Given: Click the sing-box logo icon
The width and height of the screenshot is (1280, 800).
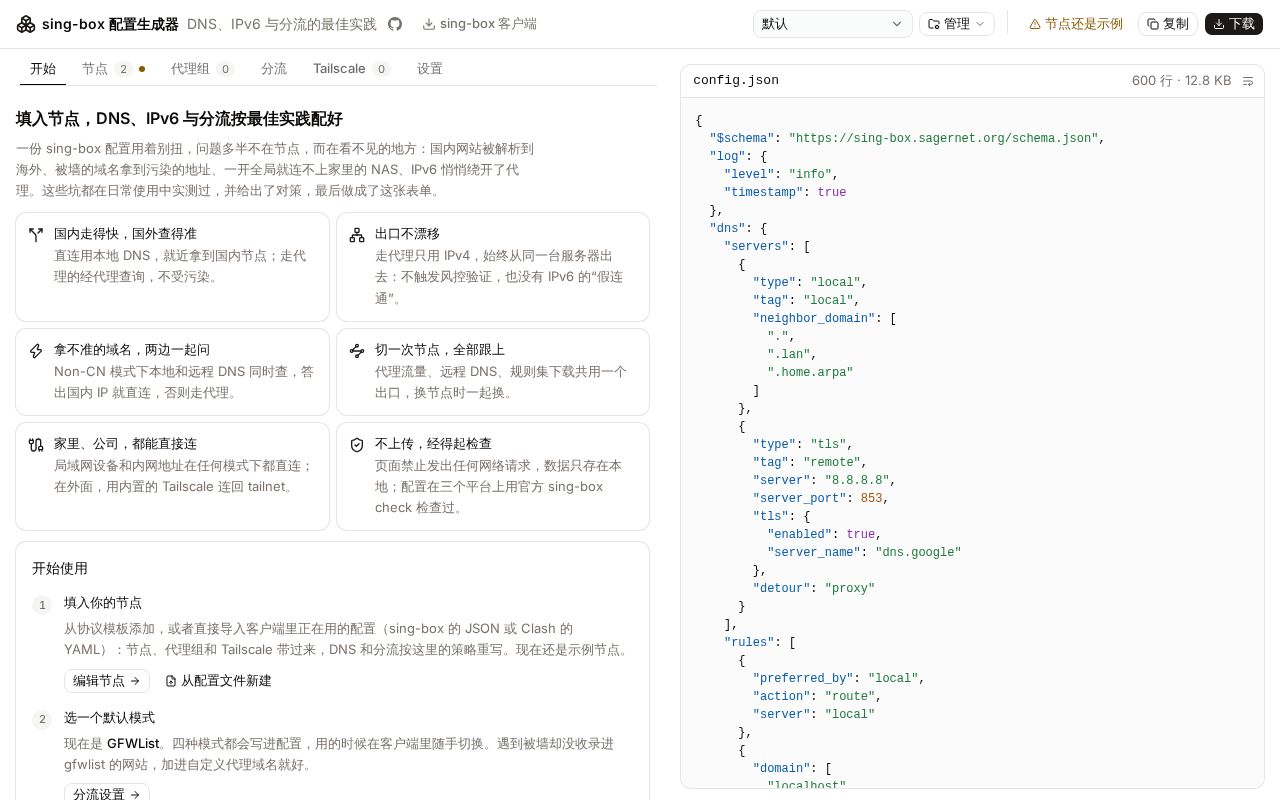Looking at the screenshot, I should click(x=26, y=24).
